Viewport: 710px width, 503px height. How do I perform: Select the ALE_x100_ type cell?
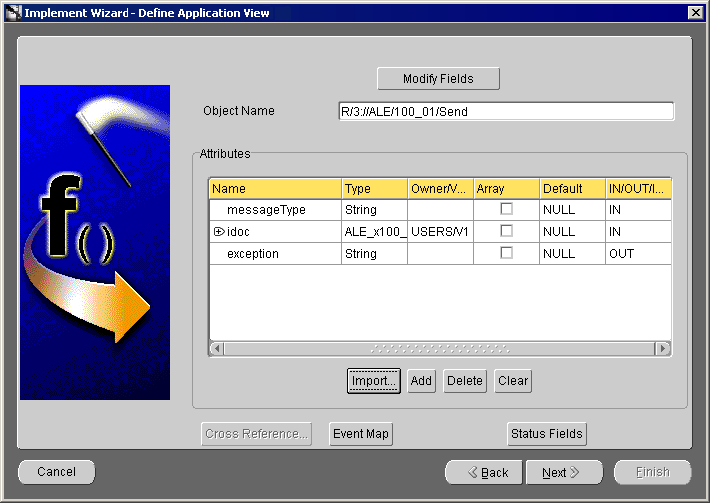coord(374,232)
